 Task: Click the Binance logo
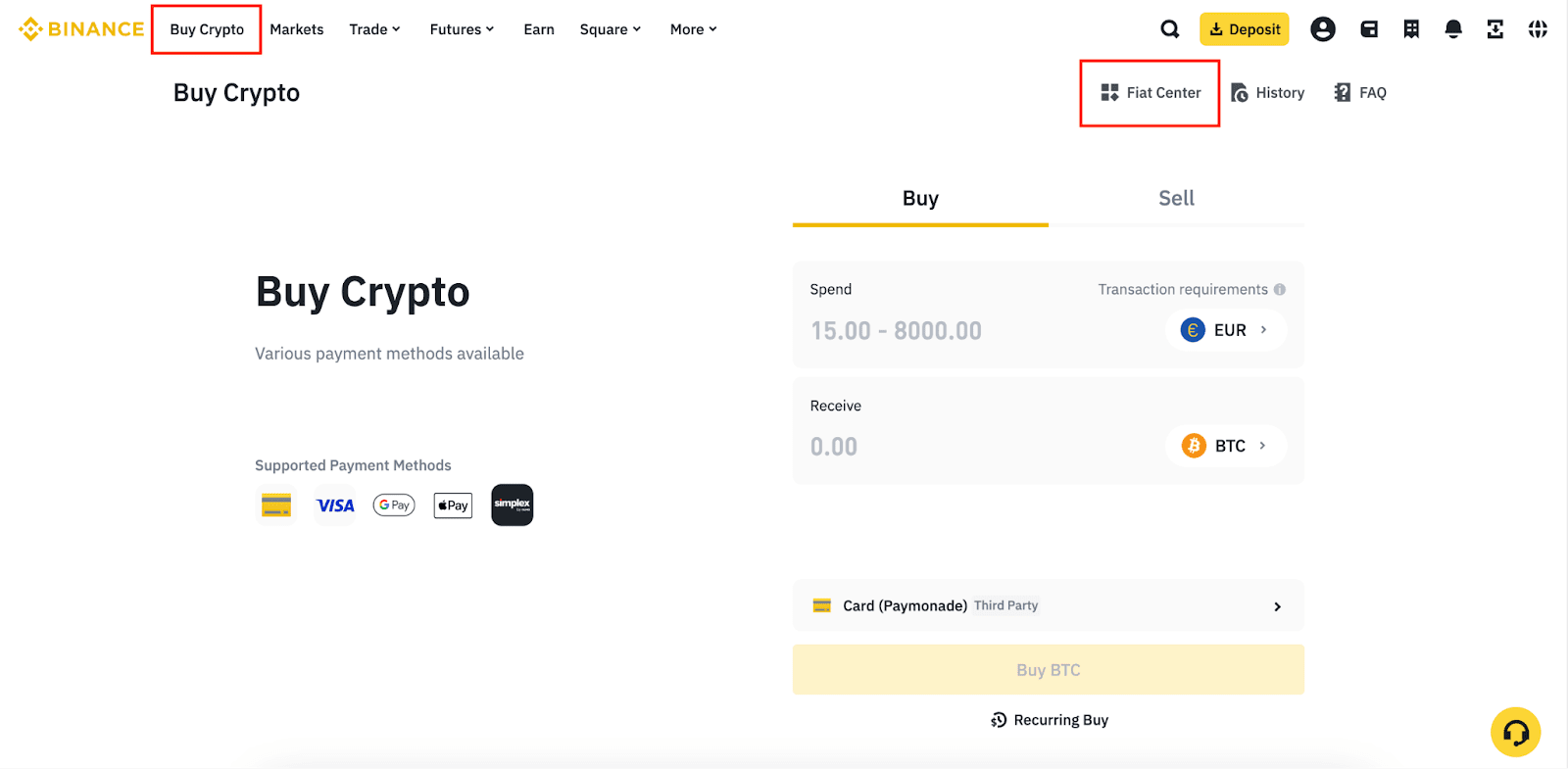81,29
